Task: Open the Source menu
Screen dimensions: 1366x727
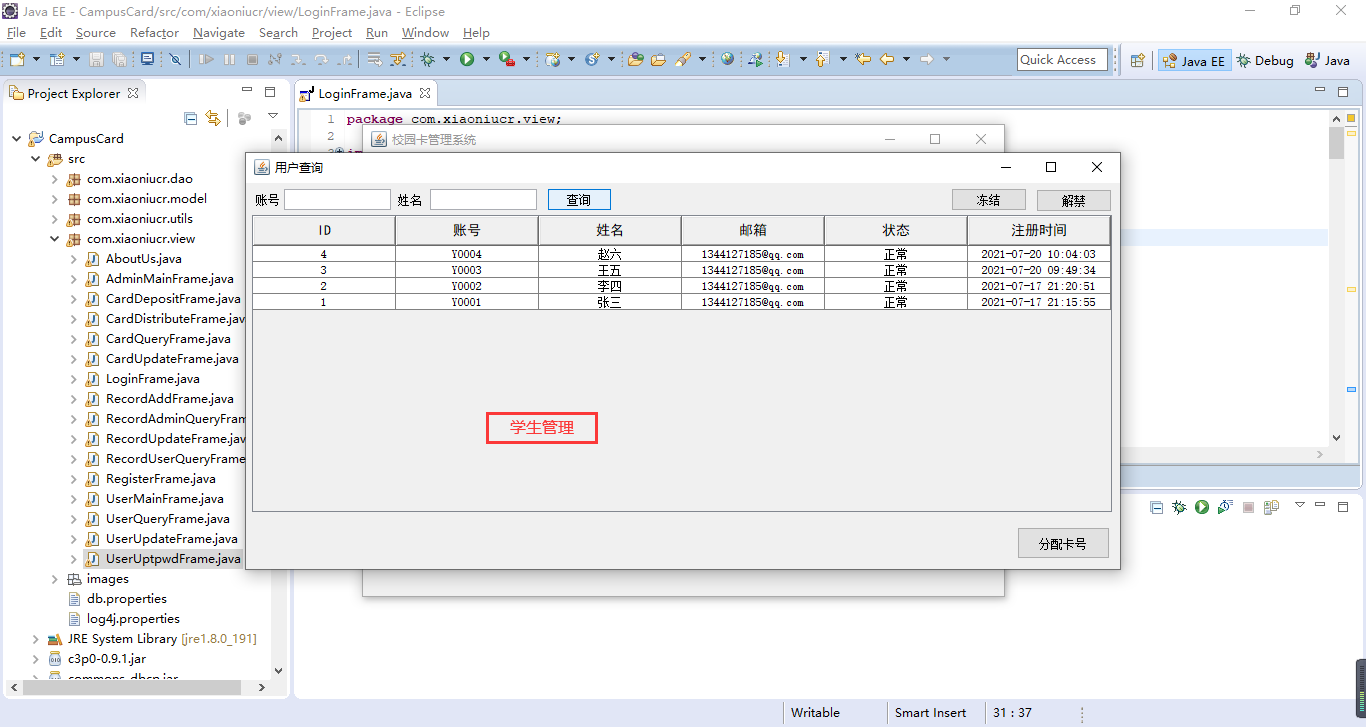Action: coord(96,33)
